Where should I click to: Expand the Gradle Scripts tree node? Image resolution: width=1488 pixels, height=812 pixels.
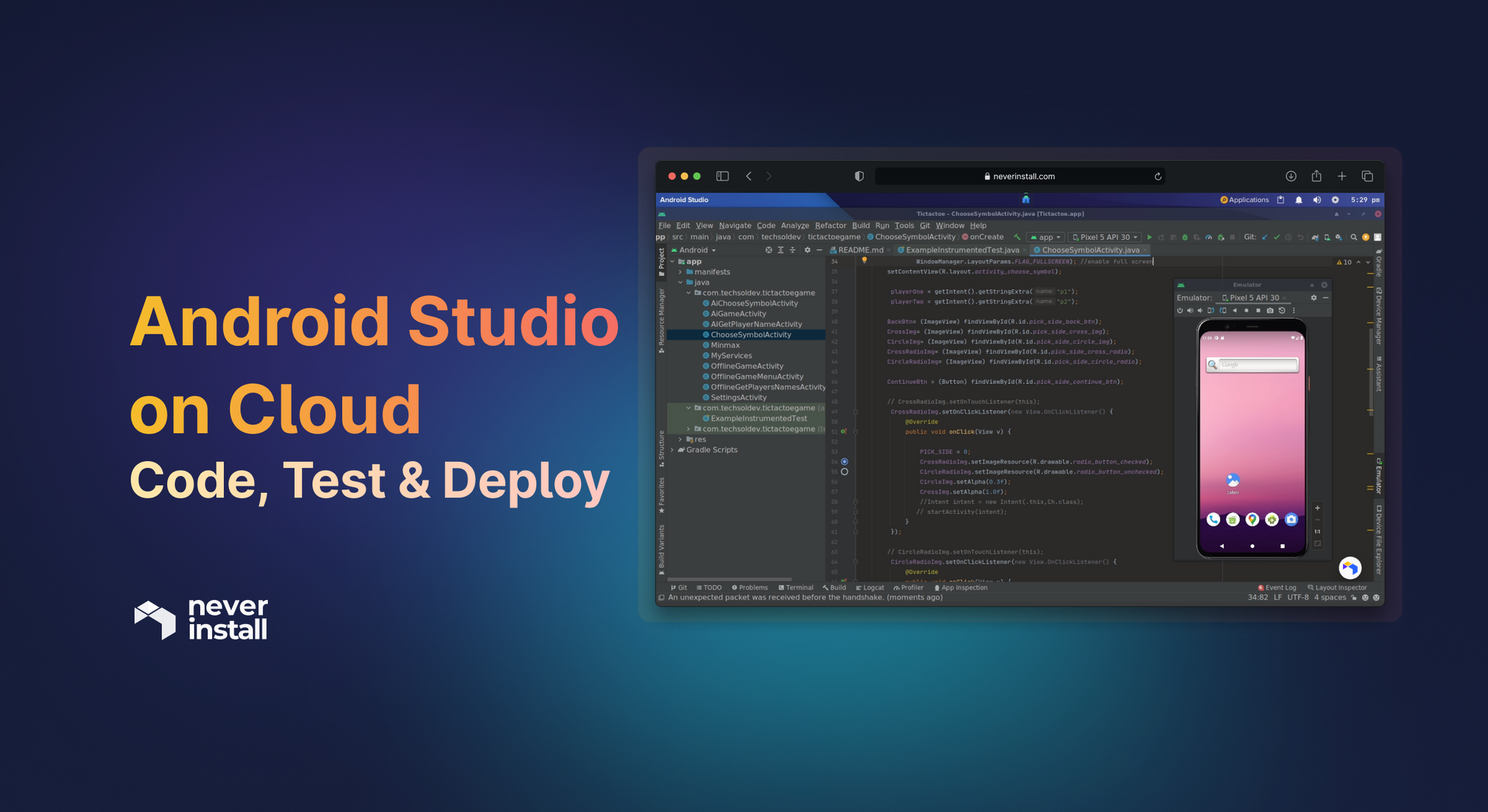point(673,450)
